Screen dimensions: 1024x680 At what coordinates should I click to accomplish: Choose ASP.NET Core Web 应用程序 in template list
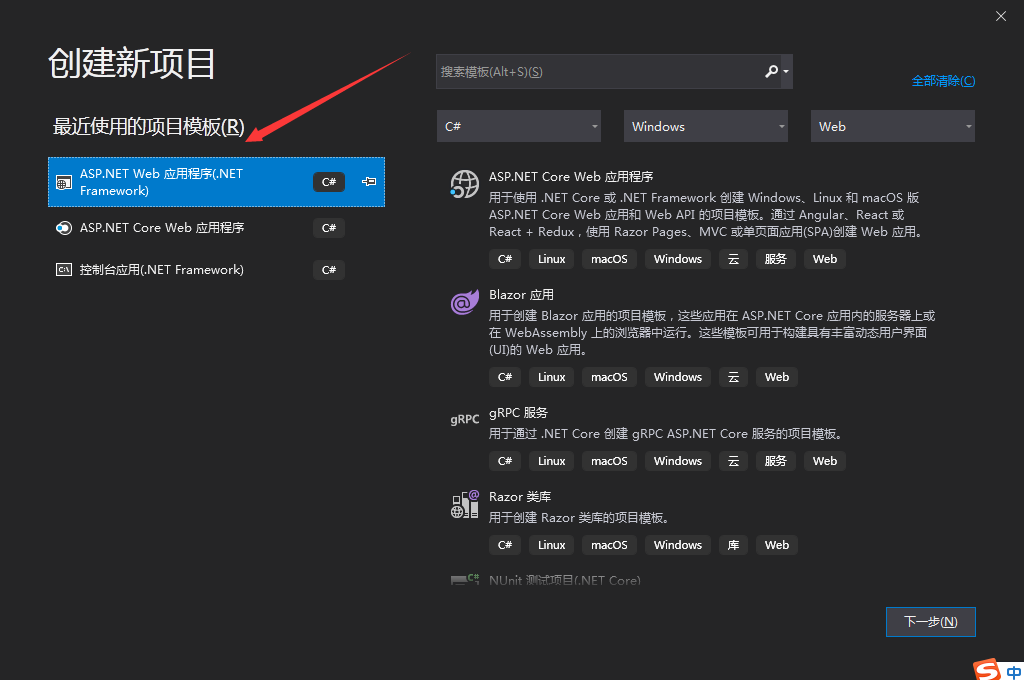[x=571, y=176]
